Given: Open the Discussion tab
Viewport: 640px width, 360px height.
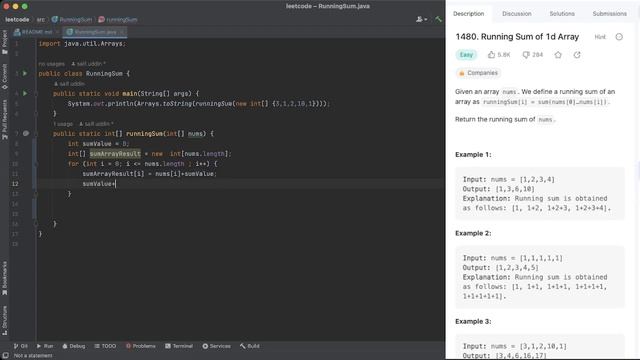Looking at the screenshot, I should (x=517, y=13).
